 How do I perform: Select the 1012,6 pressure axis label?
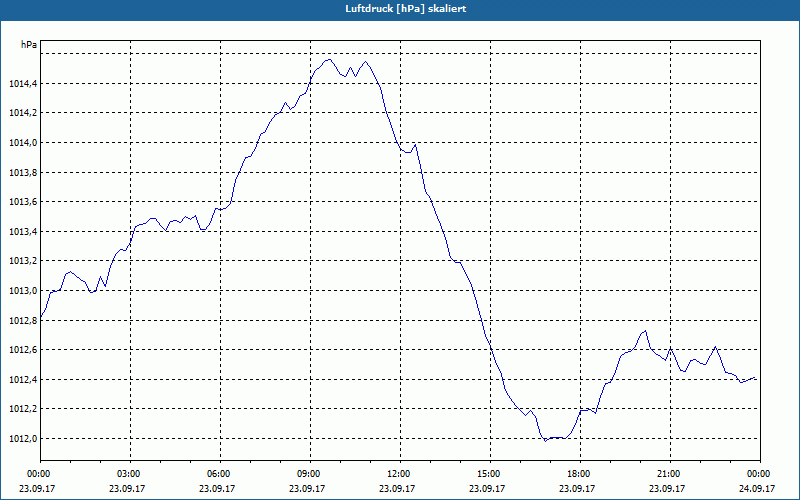pyautogui.click(x=23, y=350)
